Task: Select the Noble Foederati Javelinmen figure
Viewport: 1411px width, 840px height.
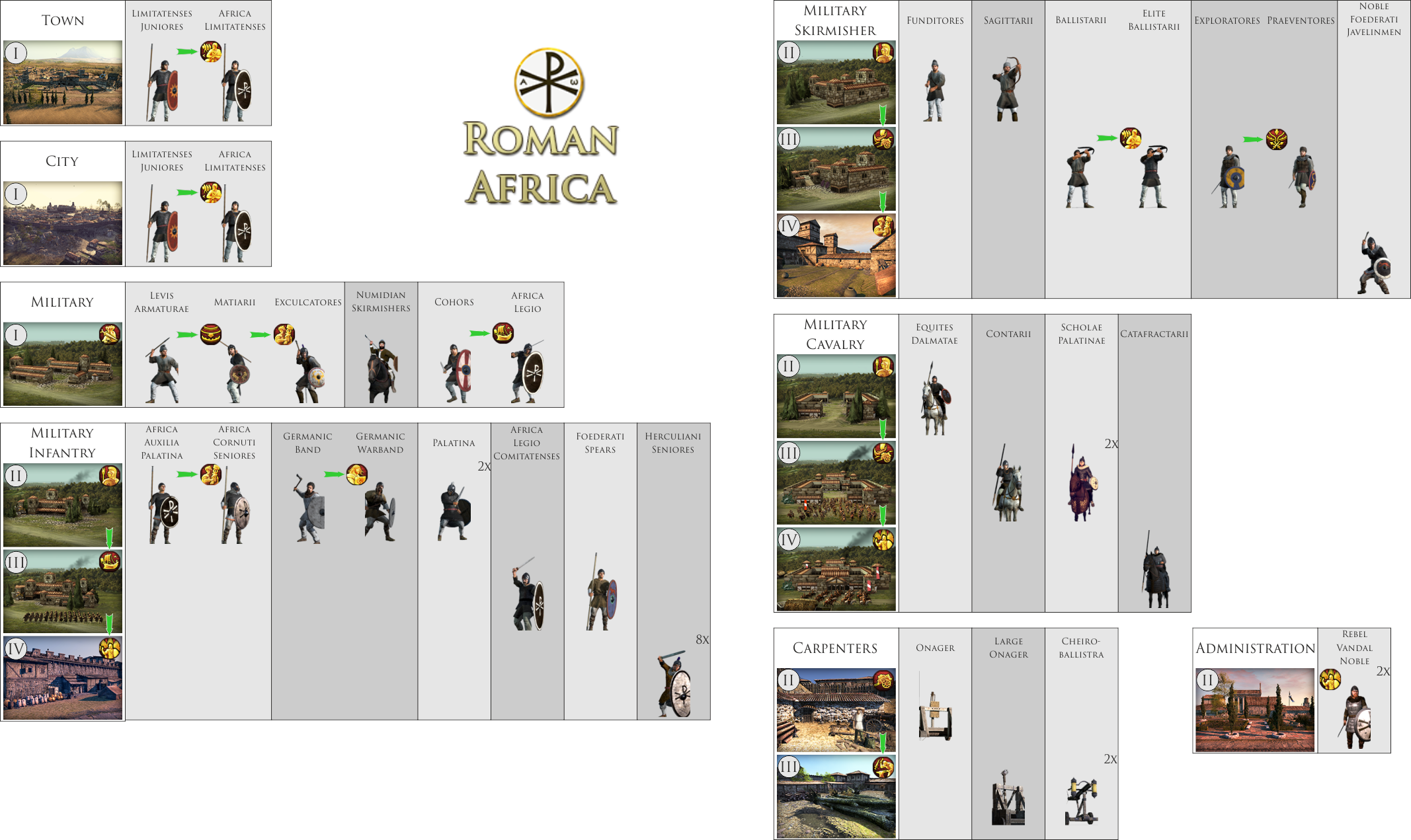Action: 1375,263
